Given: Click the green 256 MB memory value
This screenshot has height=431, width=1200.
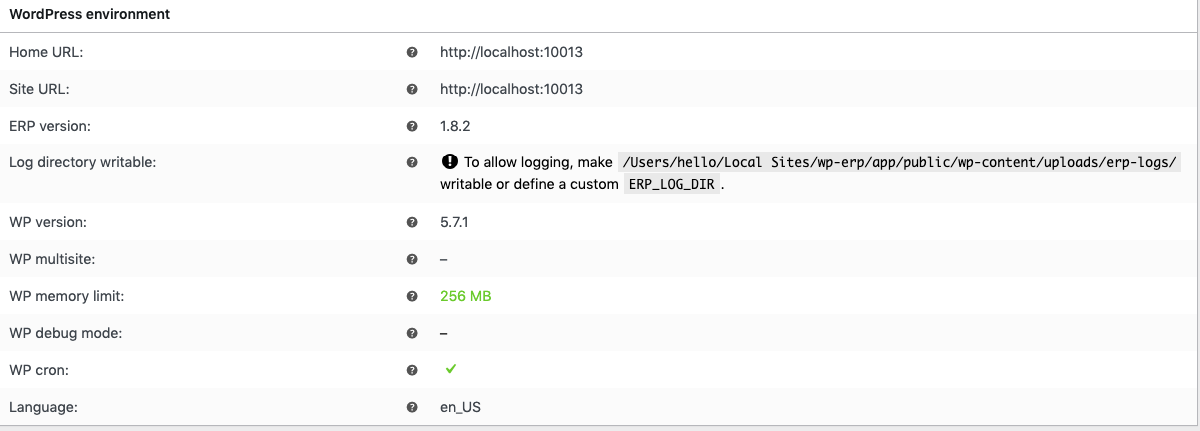Looking at the screenshot, I should click(x=465, y=296).
